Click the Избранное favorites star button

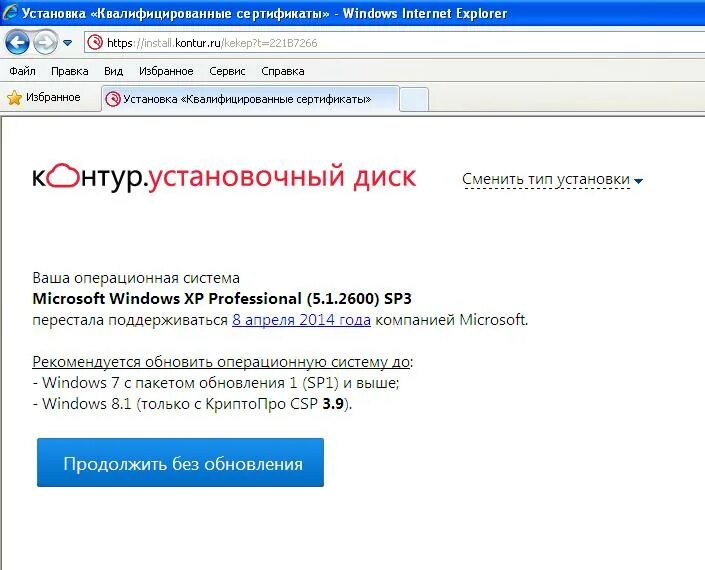(x=44, y=98)
